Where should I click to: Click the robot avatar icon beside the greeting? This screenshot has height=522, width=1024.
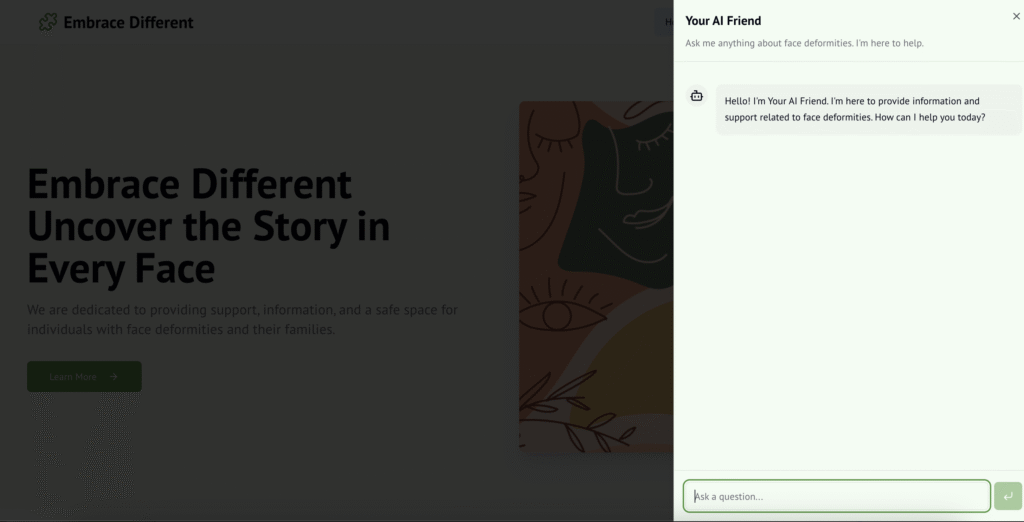[x=697, y=96]
